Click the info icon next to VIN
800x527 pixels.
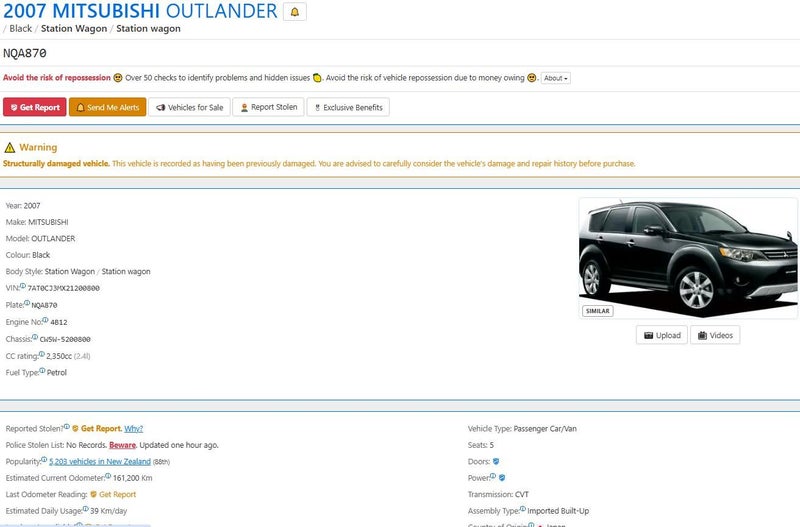[x=23, y=287]
